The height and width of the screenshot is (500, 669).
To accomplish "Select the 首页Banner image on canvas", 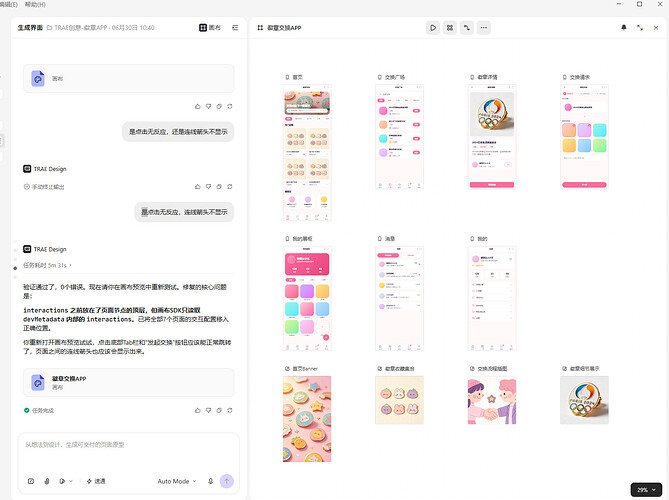I will click(307, 419).
